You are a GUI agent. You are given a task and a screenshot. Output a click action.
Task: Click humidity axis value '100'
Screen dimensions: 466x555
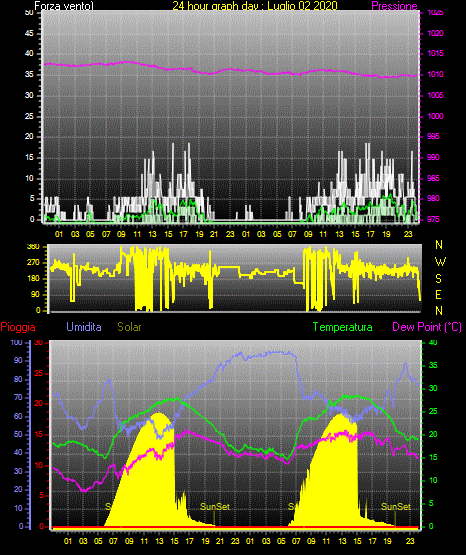16,342
